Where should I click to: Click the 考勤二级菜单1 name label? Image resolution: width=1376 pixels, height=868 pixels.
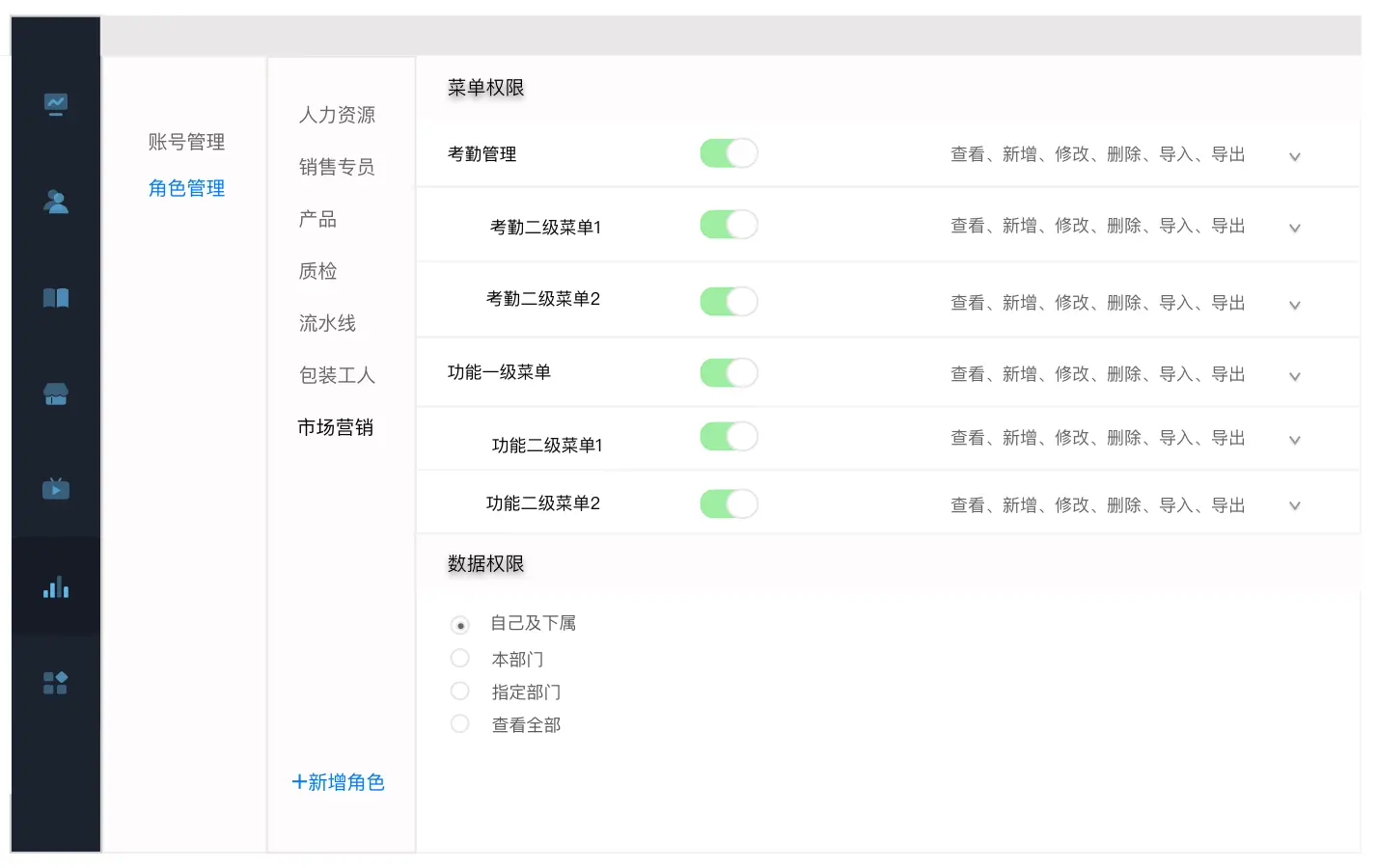545,228
